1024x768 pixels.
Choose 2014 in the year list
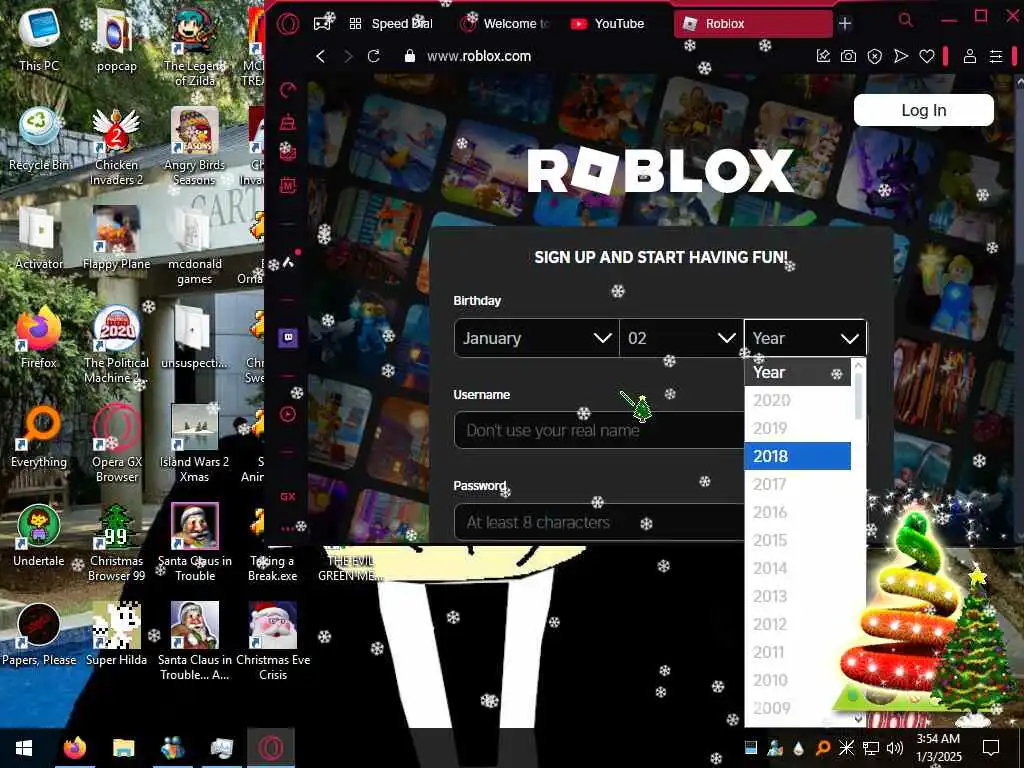click(797, 568)
